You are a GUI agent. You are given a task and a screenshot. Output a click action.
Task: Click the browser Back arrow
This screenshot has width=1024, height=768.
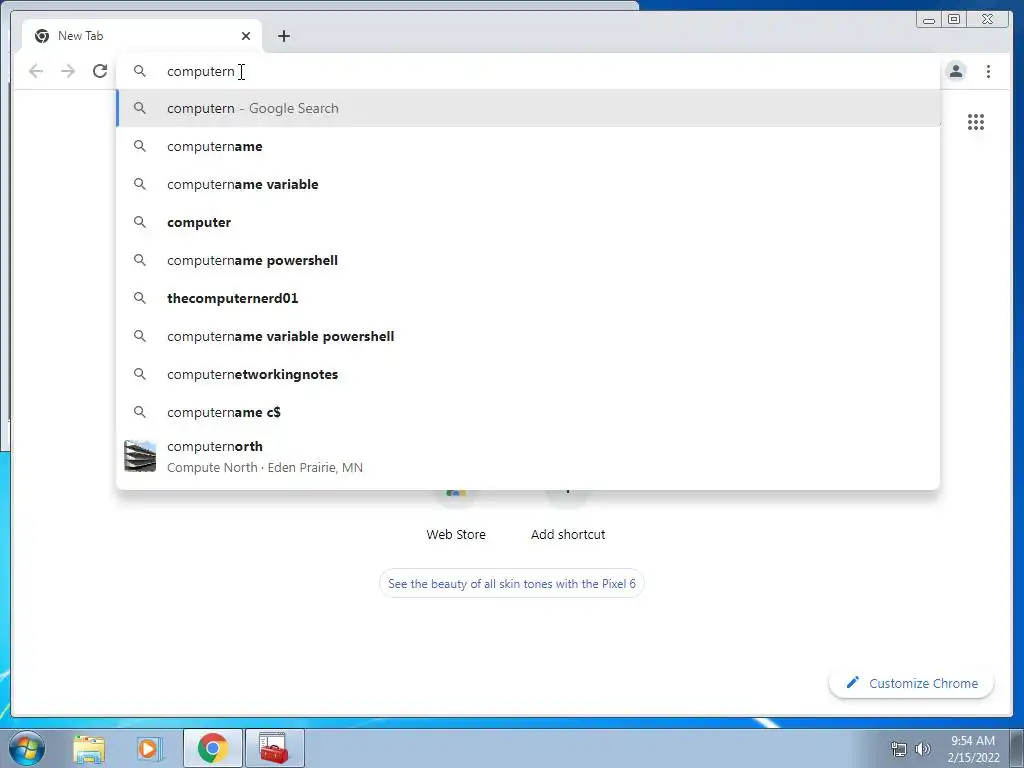click(36, 71)
